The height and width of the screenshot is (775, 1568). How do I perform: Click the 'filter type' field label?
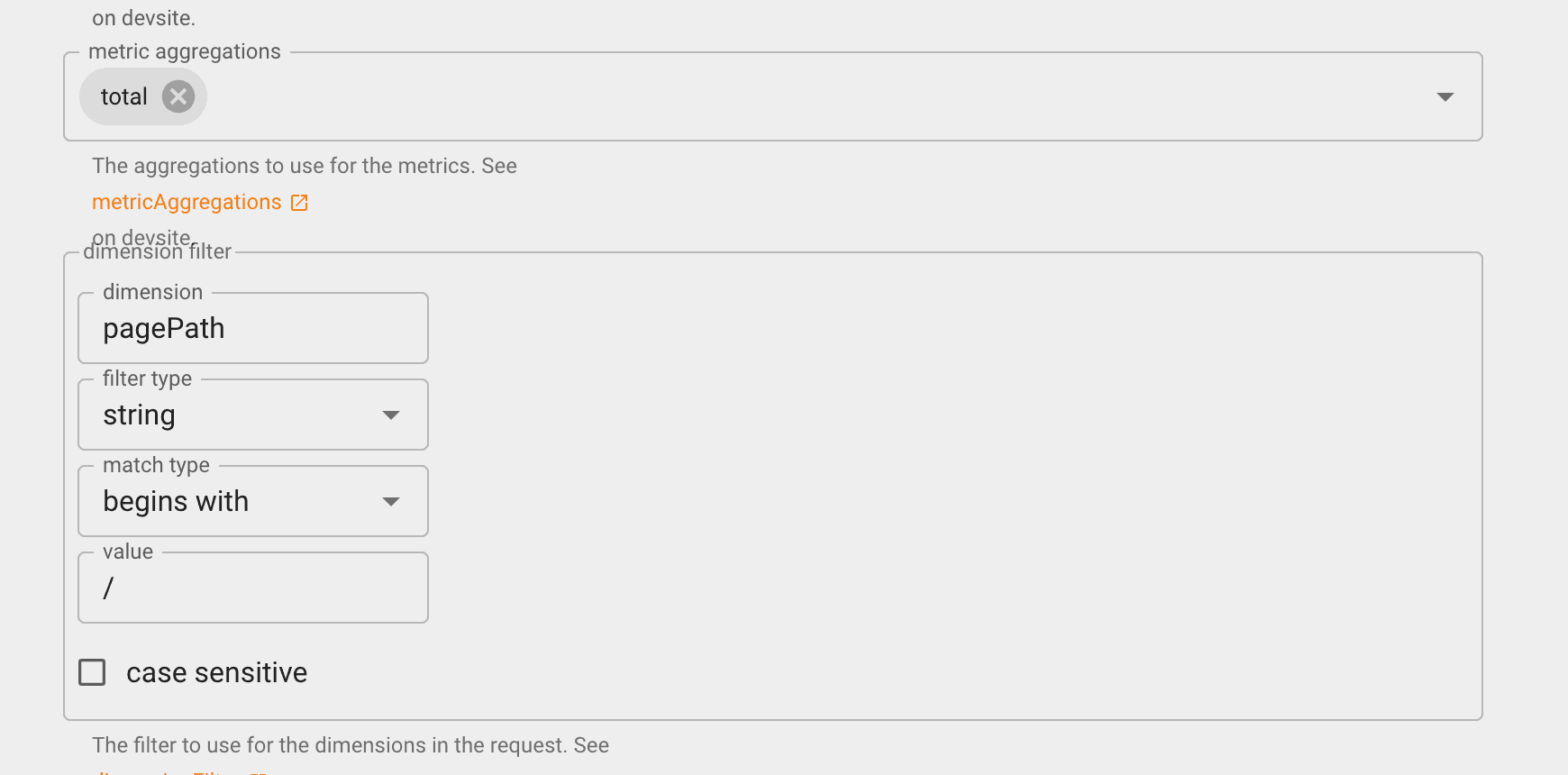click(x=147, y=378)
